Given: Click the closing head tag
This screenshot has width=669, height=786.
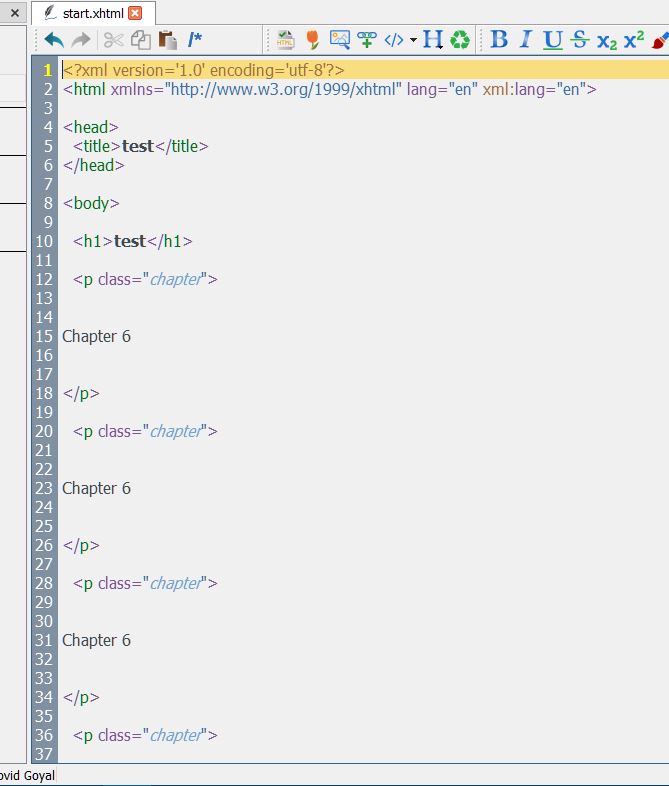Looking at the screenshot, I should coord(94,165).
